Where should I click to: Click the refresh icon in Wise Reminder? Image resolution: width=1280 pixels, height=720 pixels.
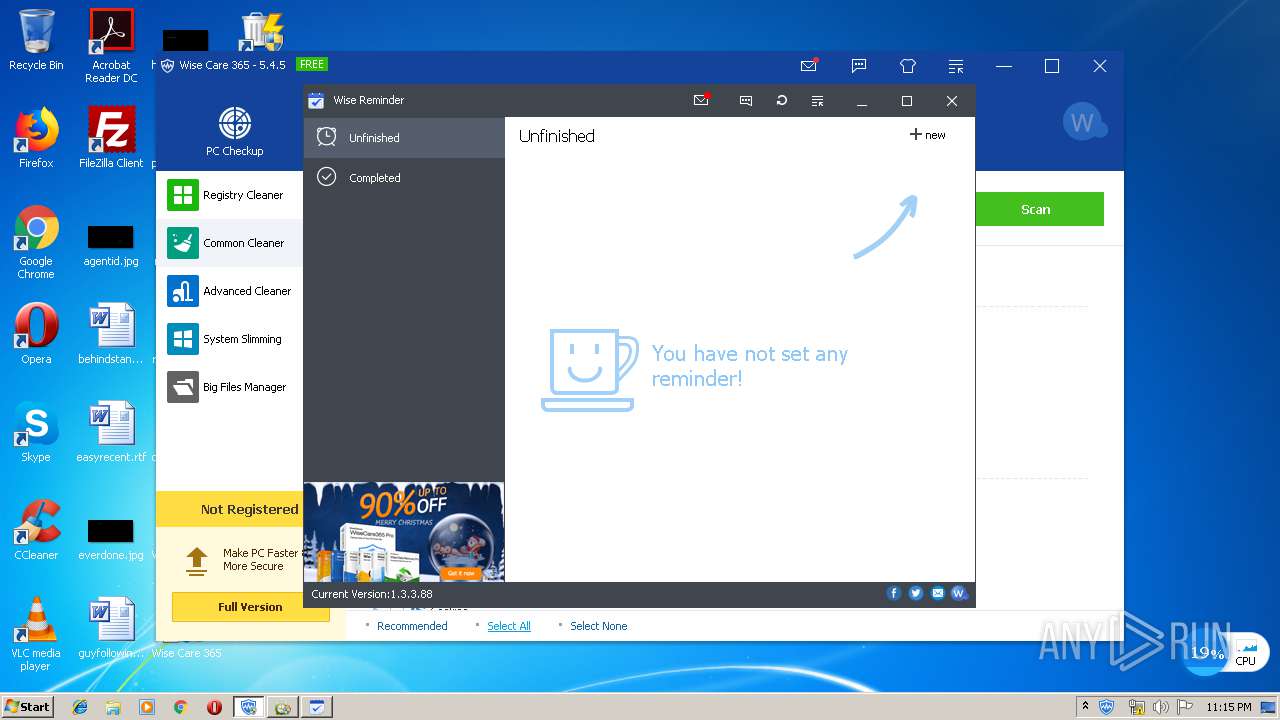(782, 100)
